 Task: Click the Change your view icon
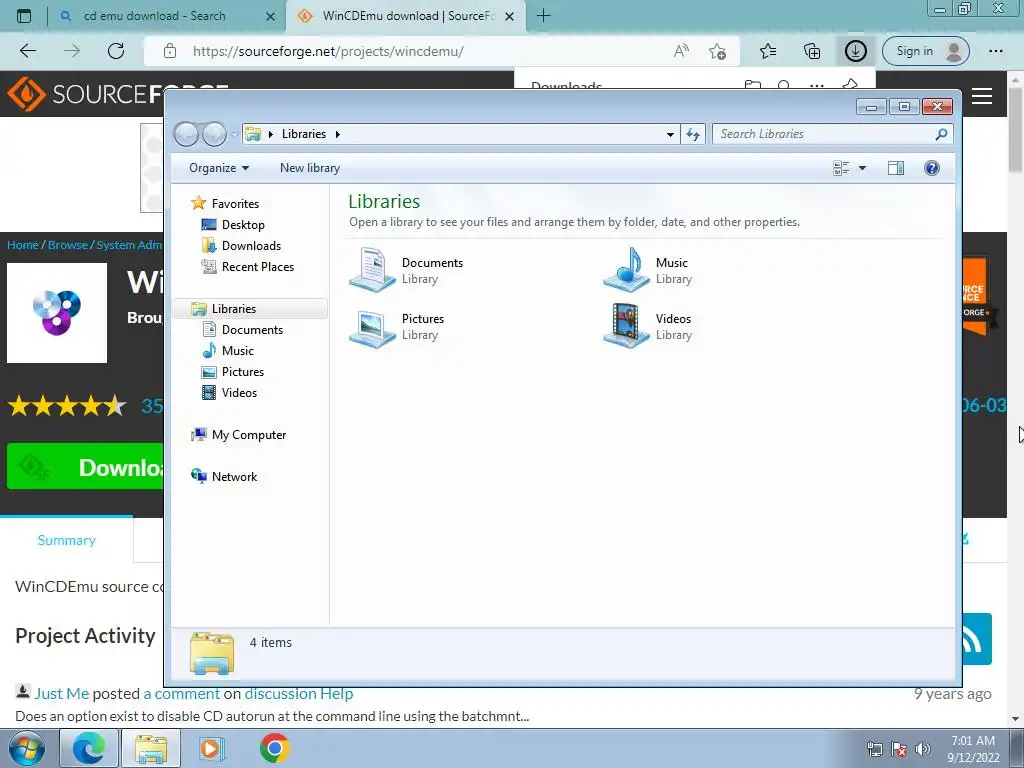point(841,168)
